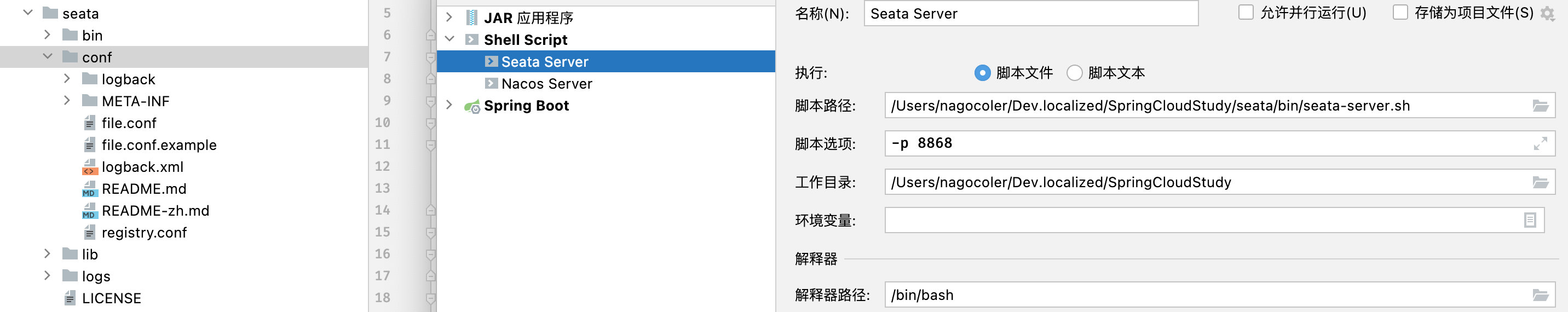1568x312 pixels.
Task: Click the gear icon beside store as project file
Action: (x=1547, y=13)
